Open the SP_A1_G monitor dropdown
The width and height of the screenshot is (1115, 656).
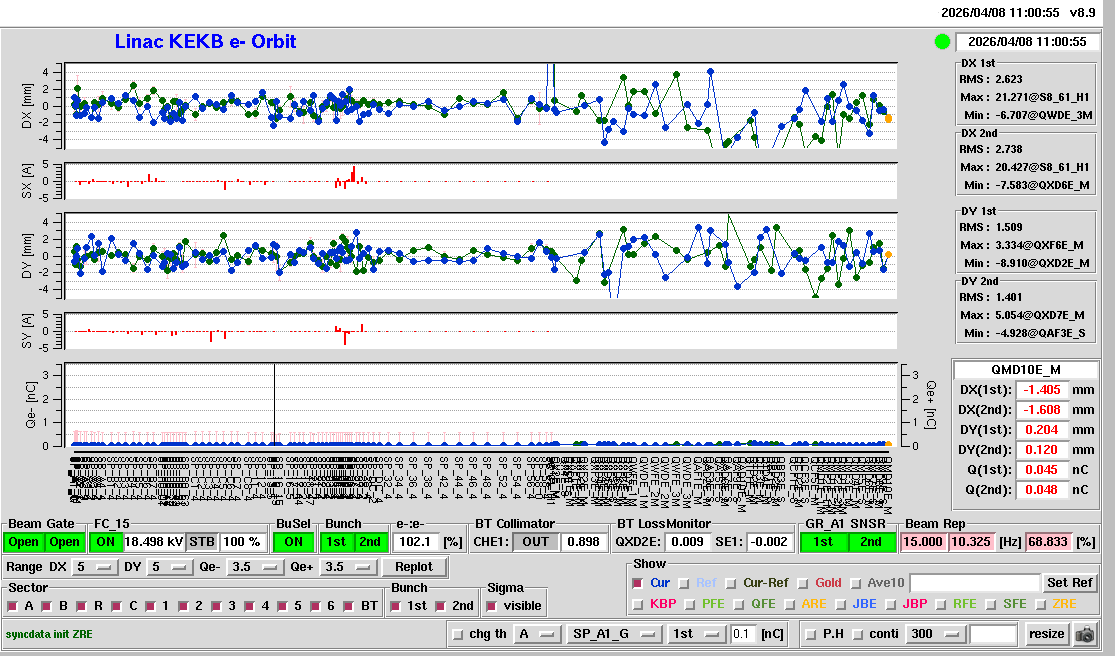coord(614,634)
